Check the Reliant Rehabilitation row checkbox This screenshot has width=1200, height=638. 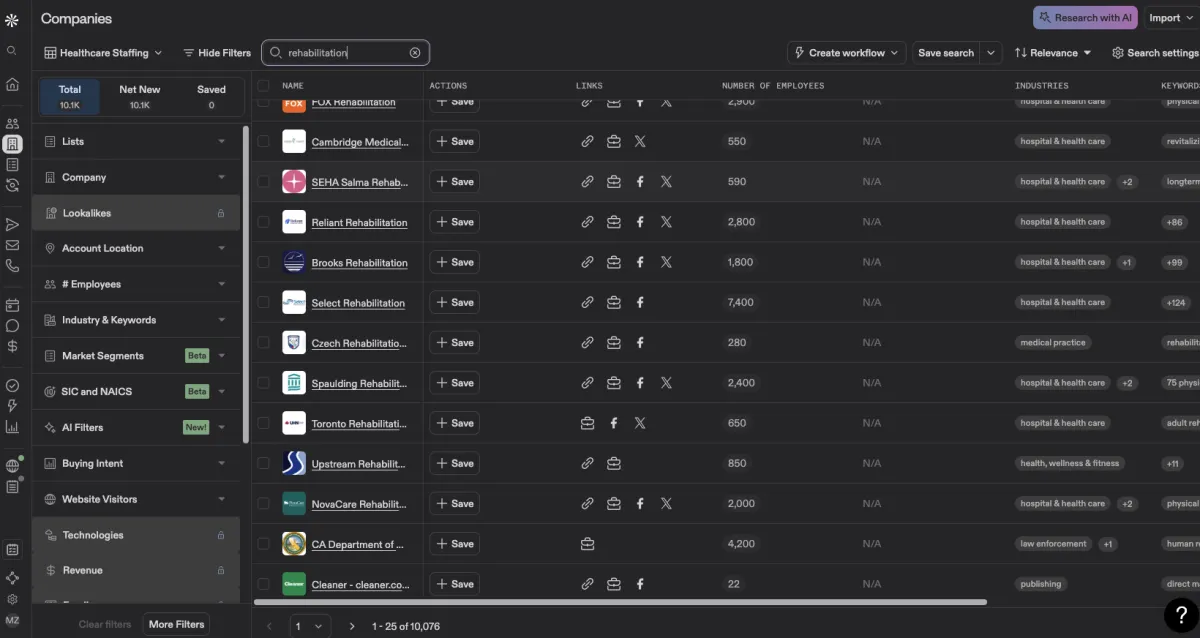(x=263, y=222)
